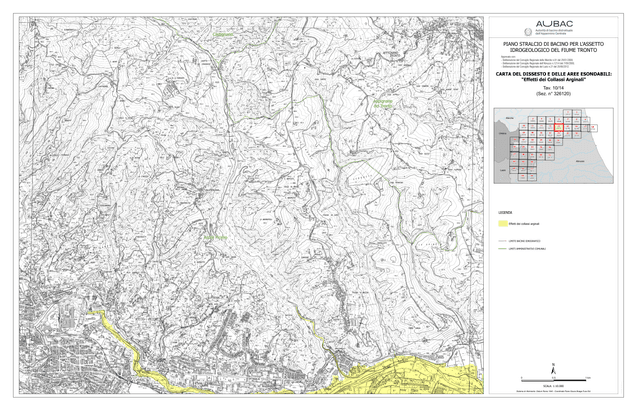Click the north arrow symbol
The width and height of the screenshot is (640, 408).
point(553,369)
